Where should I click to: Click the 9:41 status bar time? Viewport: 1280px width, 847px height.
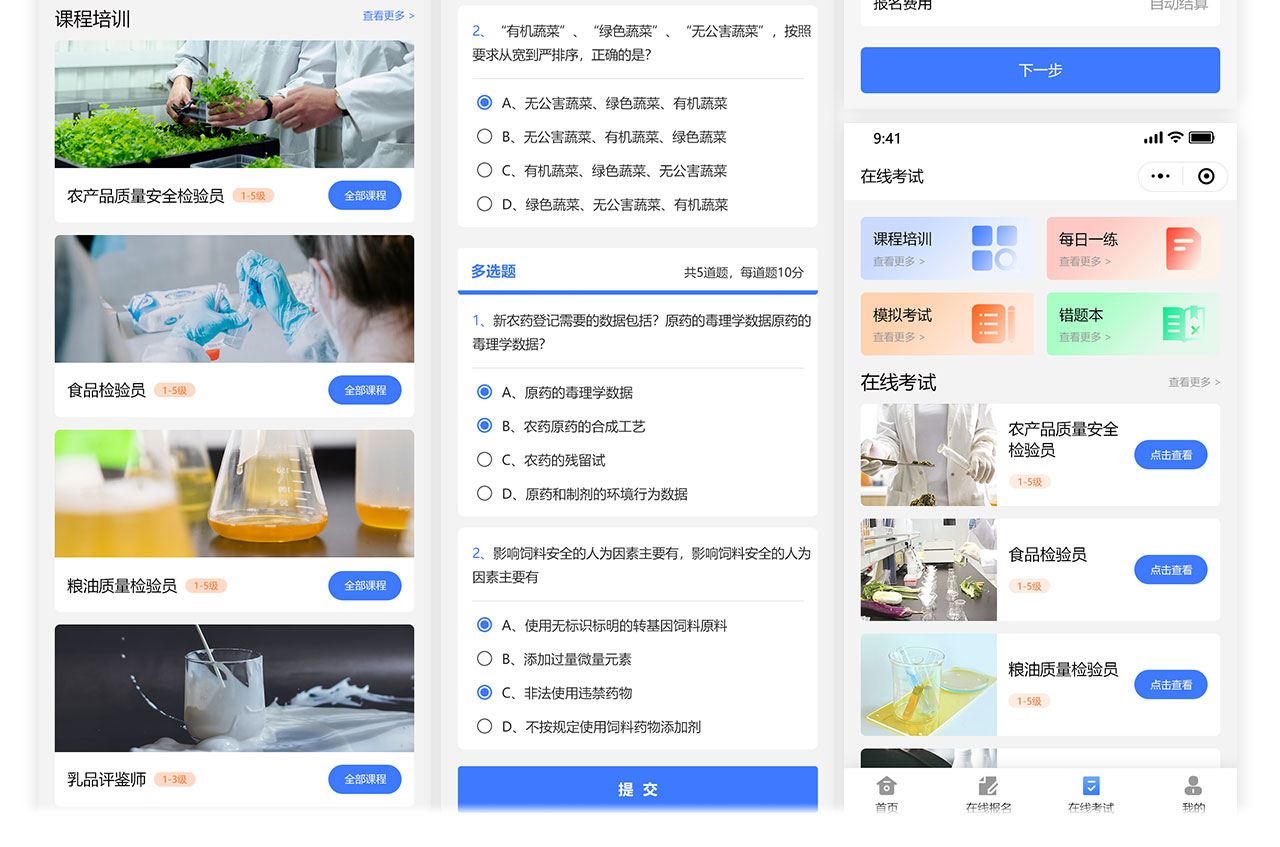pyautogui.click(x=887, y=138)
